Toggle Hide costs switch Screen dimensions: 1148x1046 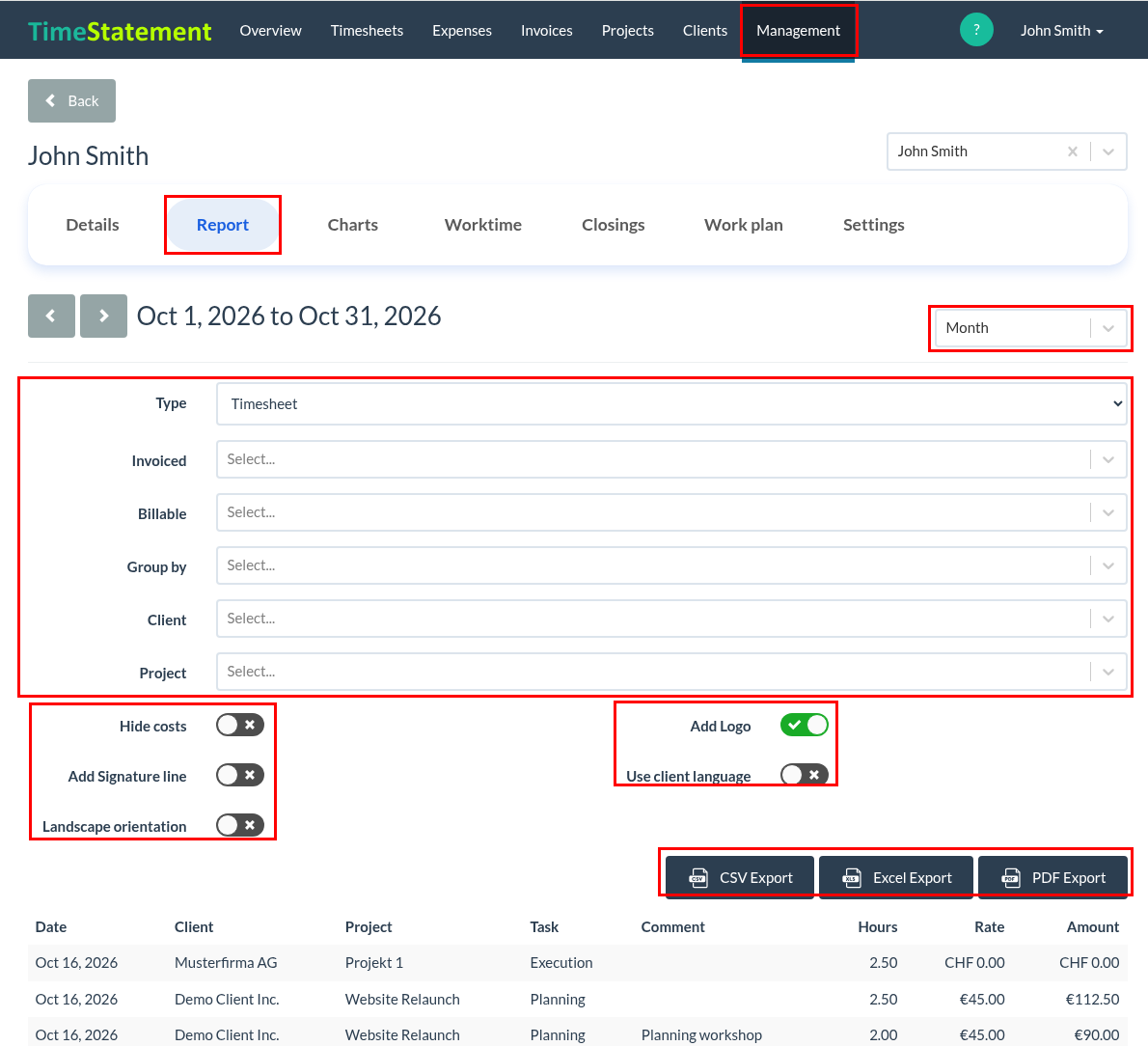240,726
